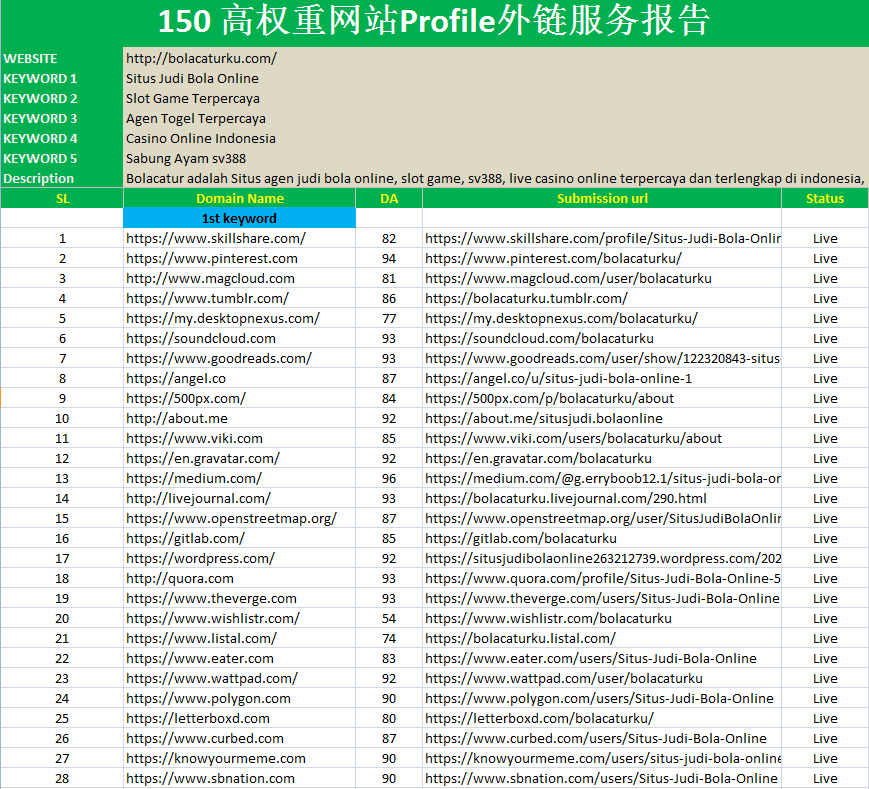Image resolution: width=869 pixels, height=789 pixels.
Task: Click the 'Status' column header
Action: click(x=825, y=198)
